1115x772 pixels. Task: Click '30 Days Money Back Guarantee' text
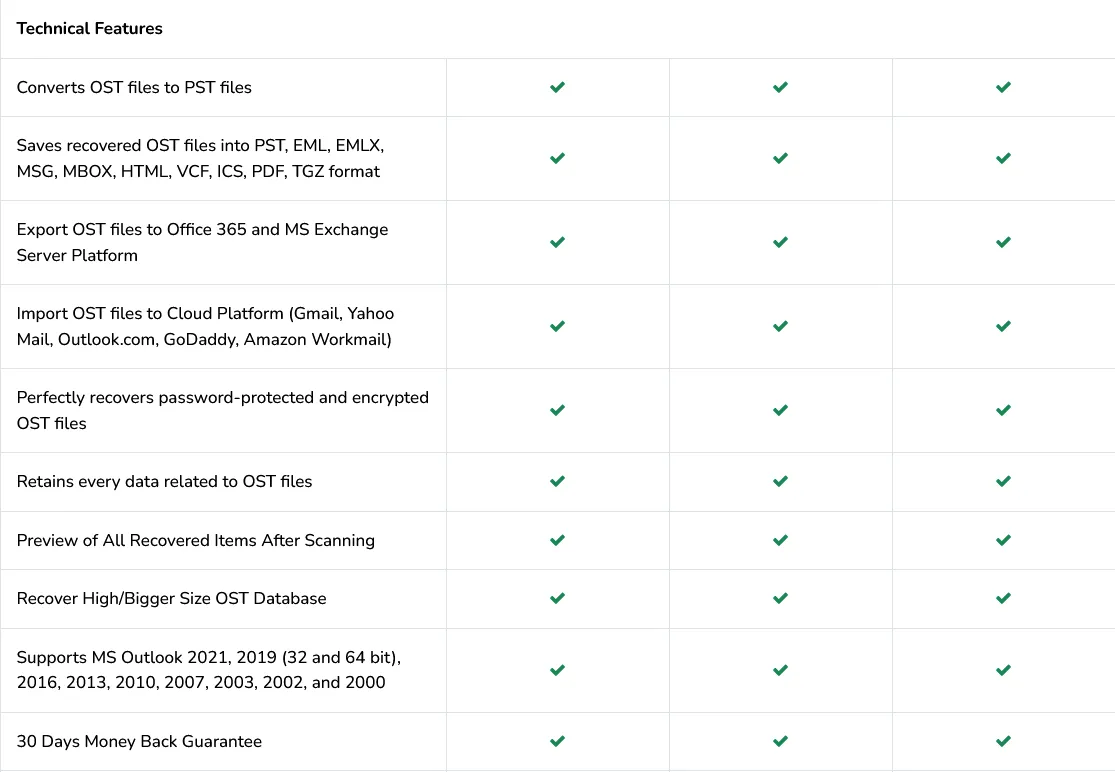point(139,741)
